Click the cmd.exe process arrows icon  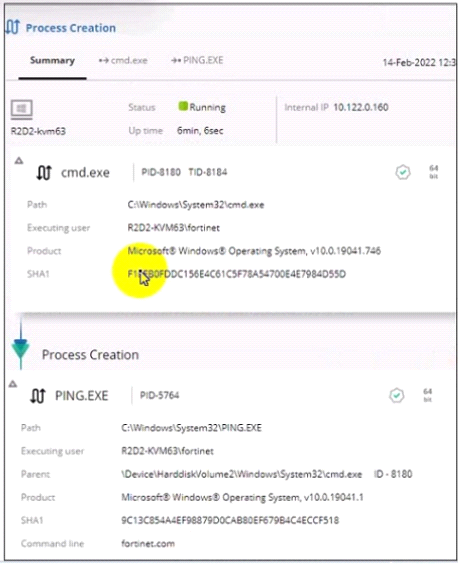44,173
